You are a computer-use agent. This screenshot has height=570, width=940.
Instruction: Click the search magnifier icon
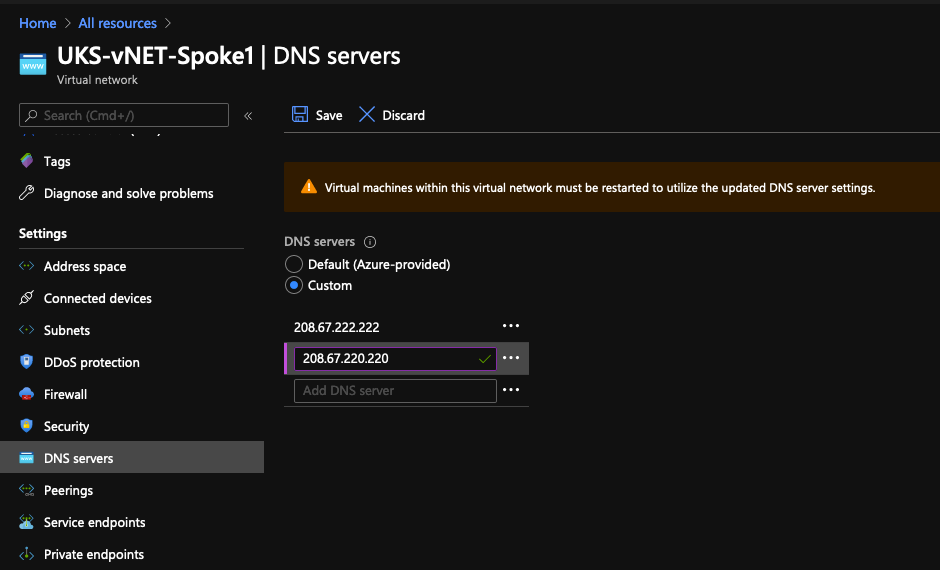click(32, 115)
